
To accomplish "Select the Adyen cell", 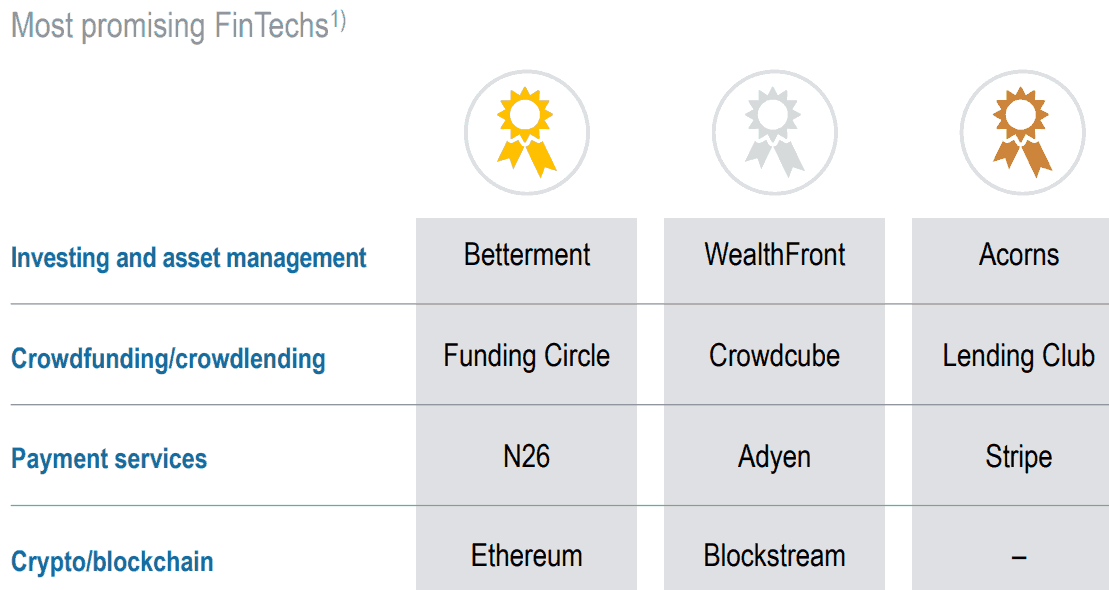I will (x=774, y=457).
